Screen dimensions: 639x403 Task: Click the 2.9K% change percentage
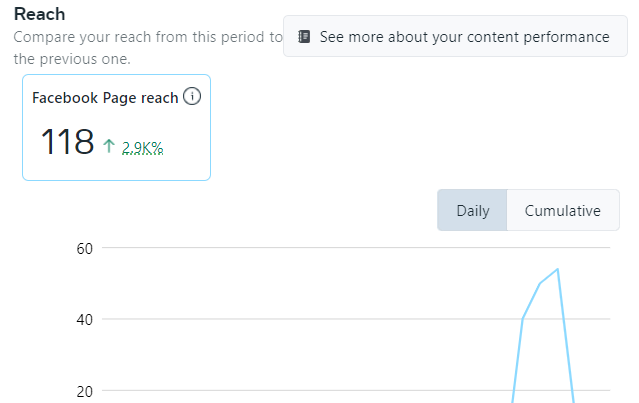142,148
